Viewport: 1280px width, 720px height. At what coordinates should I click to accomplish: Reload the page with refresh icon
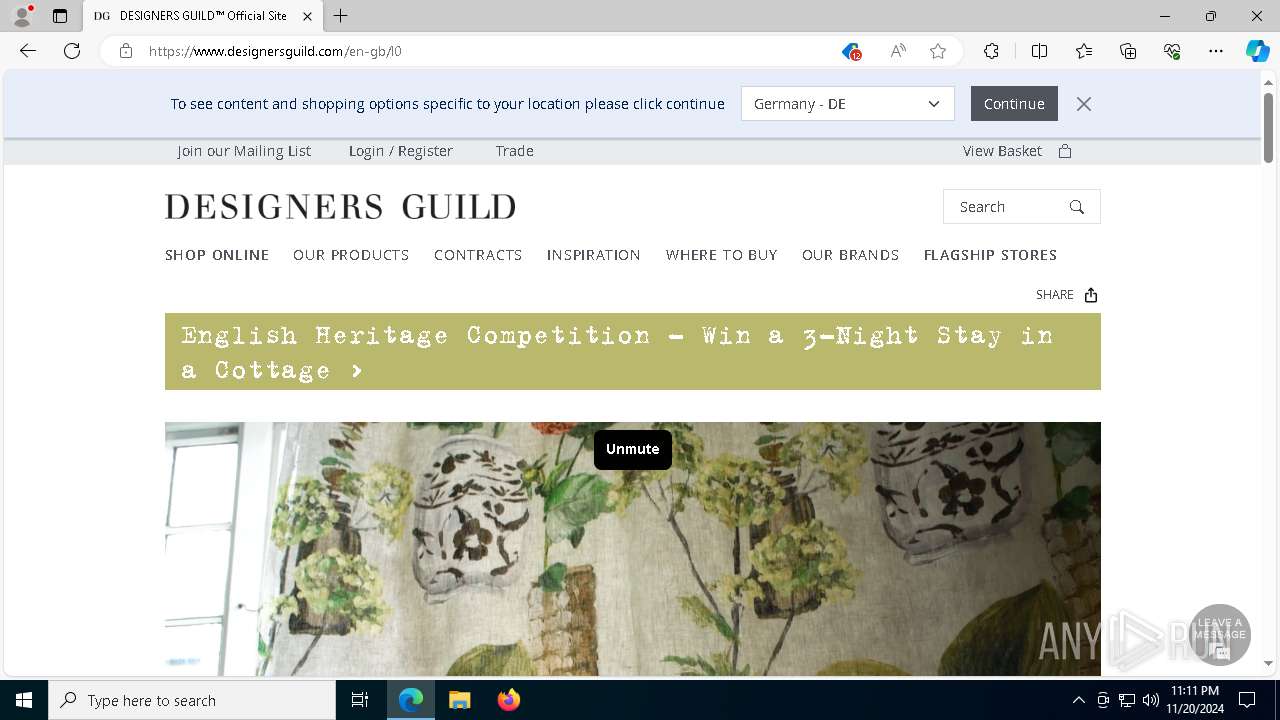[72, 51]
